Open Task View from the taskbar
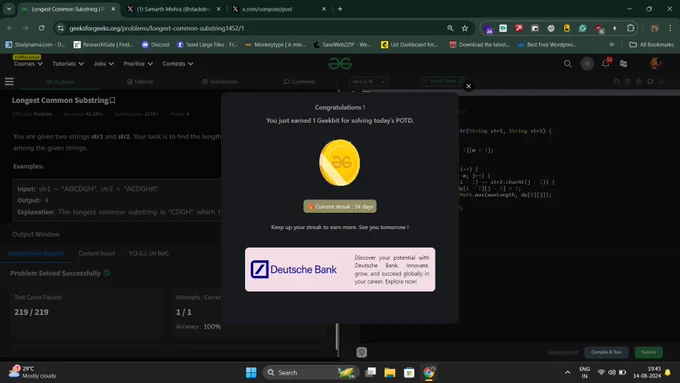The width and height of the screenshot is (680, 383). [x=371, y=373]
